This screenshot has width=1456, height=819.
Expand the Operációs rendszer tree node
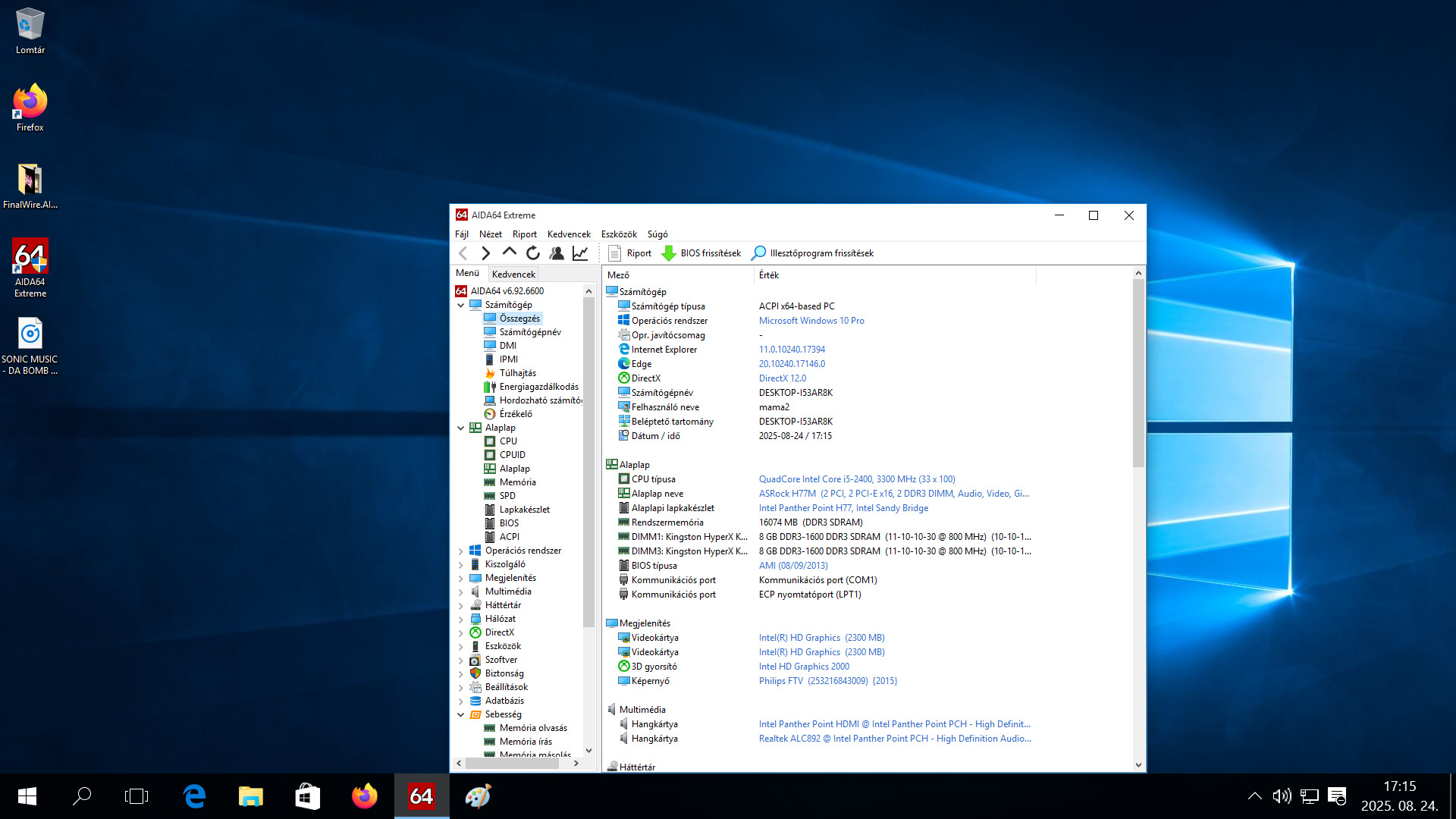click(x=460, y=551)
